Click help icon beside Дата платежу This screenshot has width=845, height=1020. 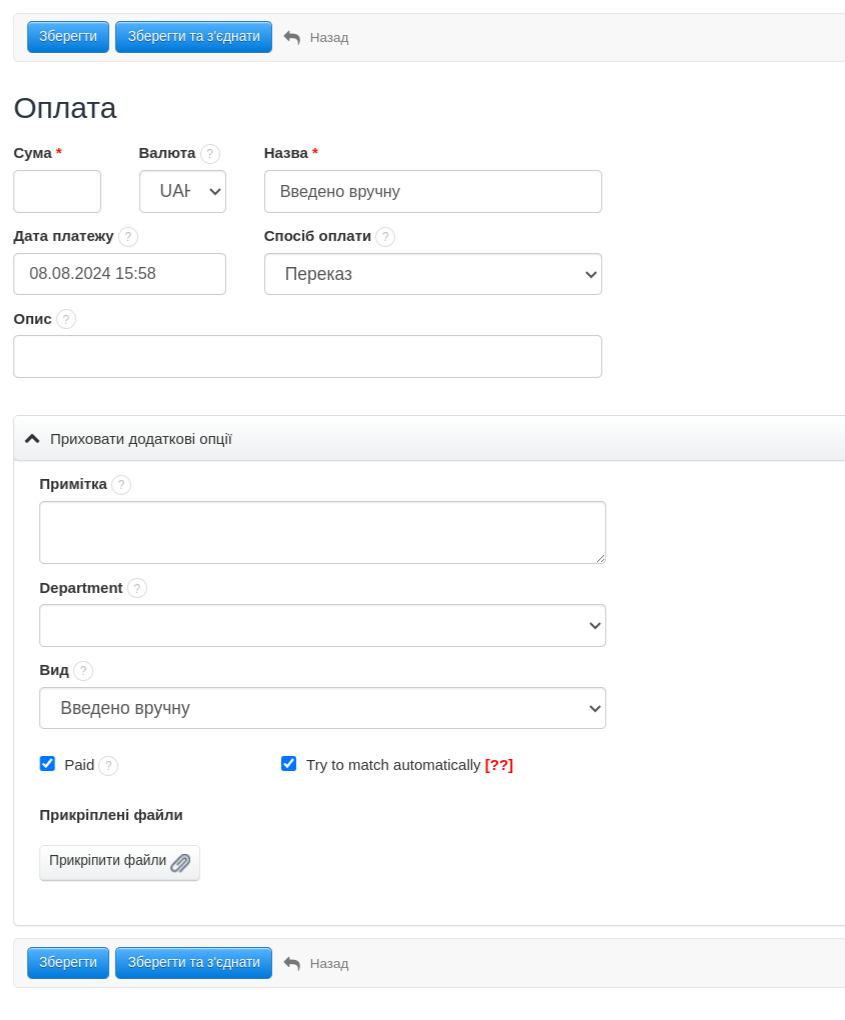point(128,237)
